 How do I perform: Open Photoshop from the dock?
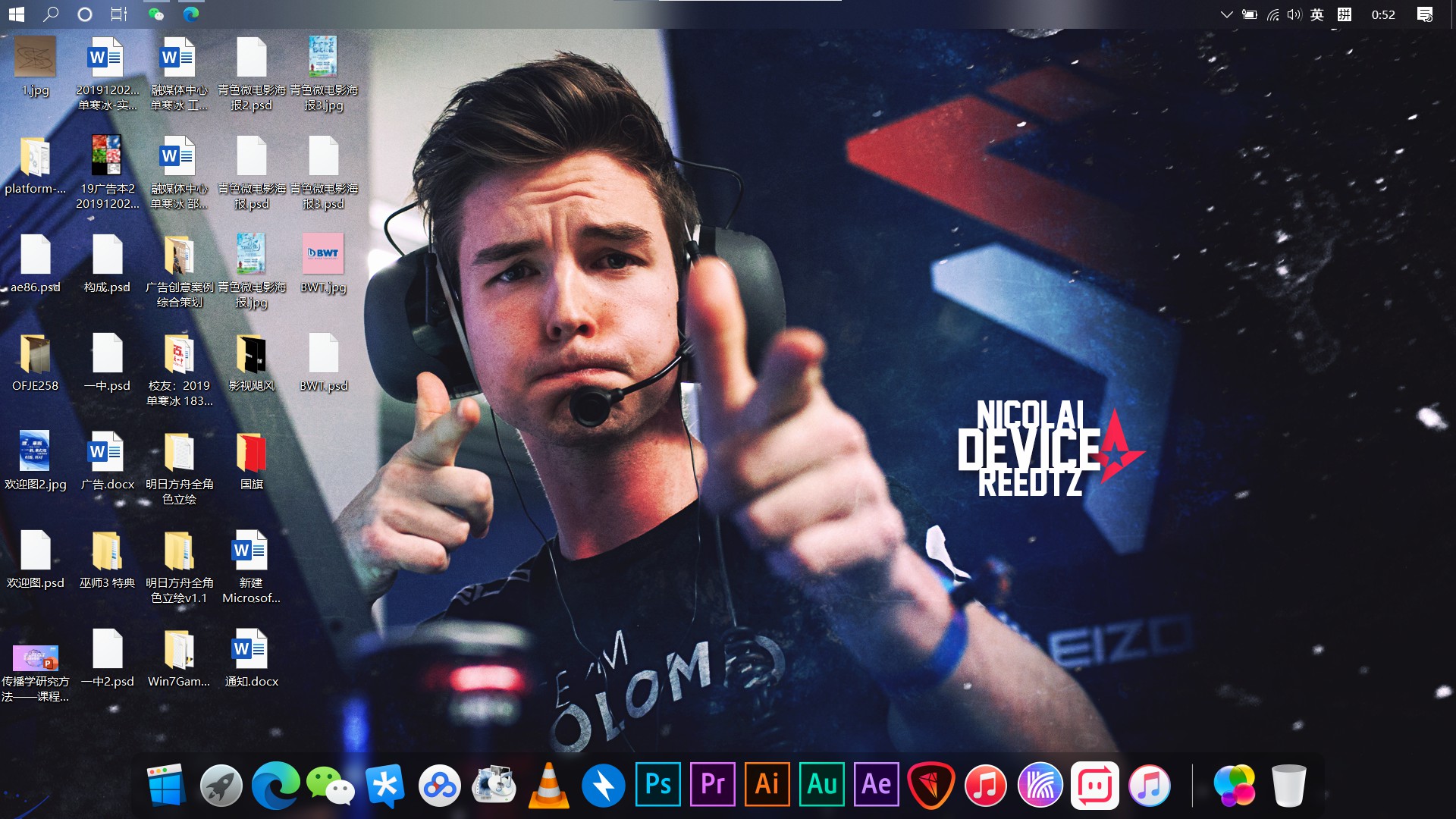coord(657,784)
